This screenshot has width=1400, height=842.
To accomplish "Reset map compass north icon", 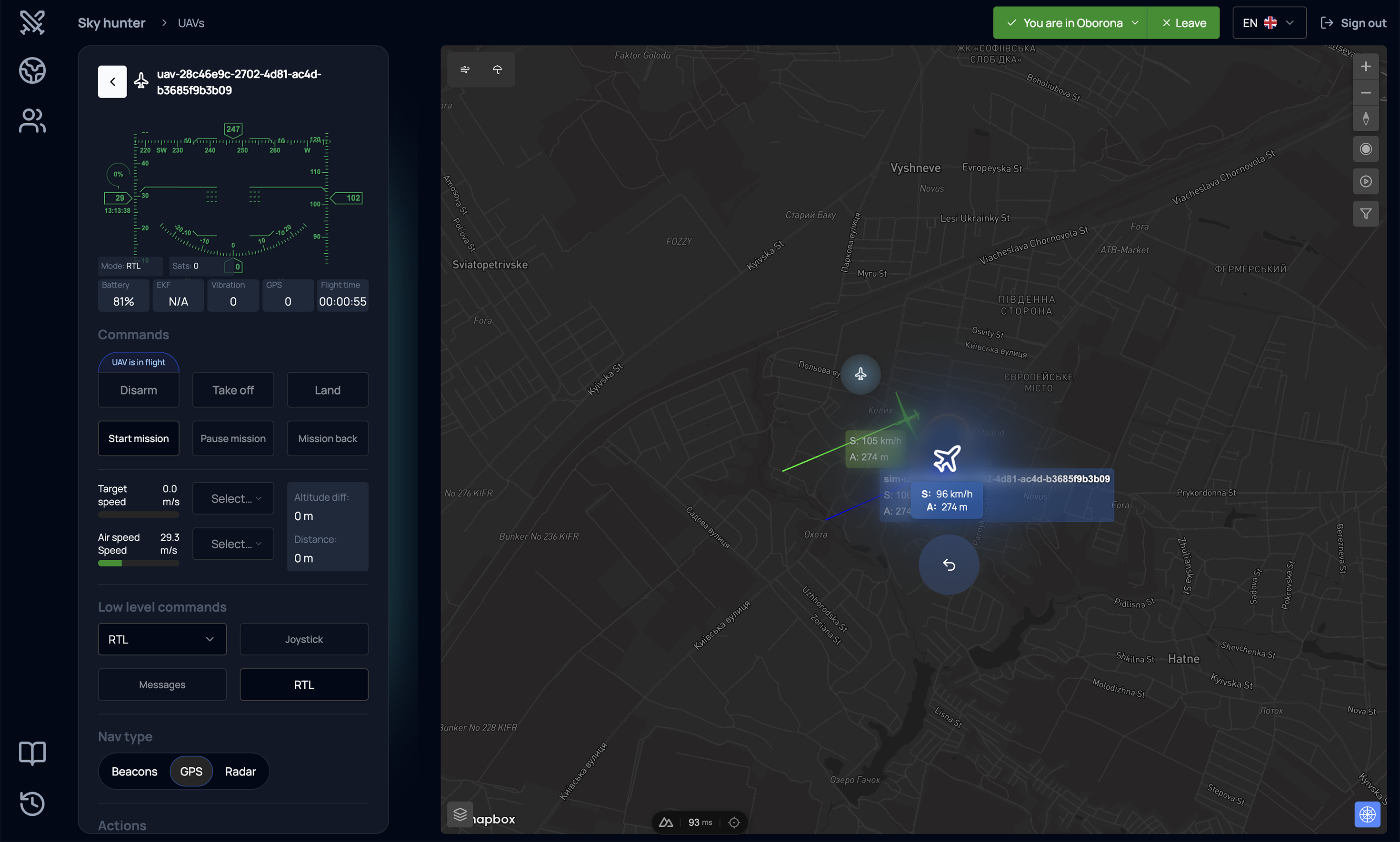I will 1365,119.
